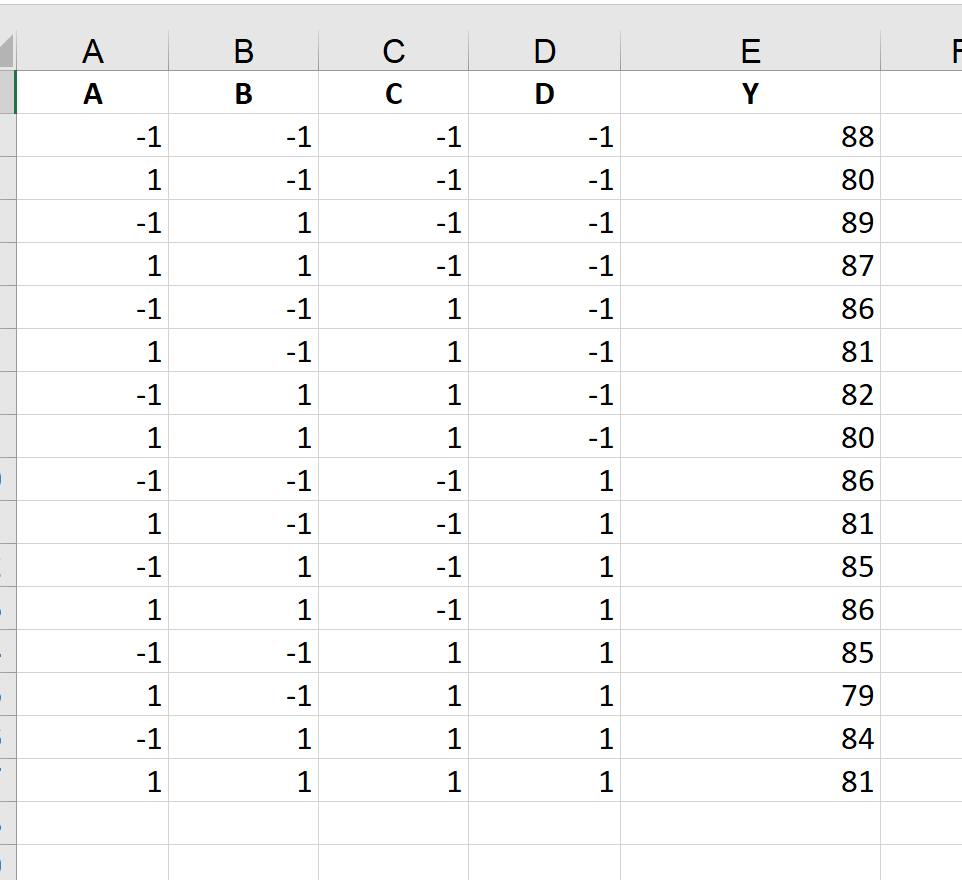Click the bold header cell B
The height and width of the screenshot is (880, 962).
[x=243, y=94]
